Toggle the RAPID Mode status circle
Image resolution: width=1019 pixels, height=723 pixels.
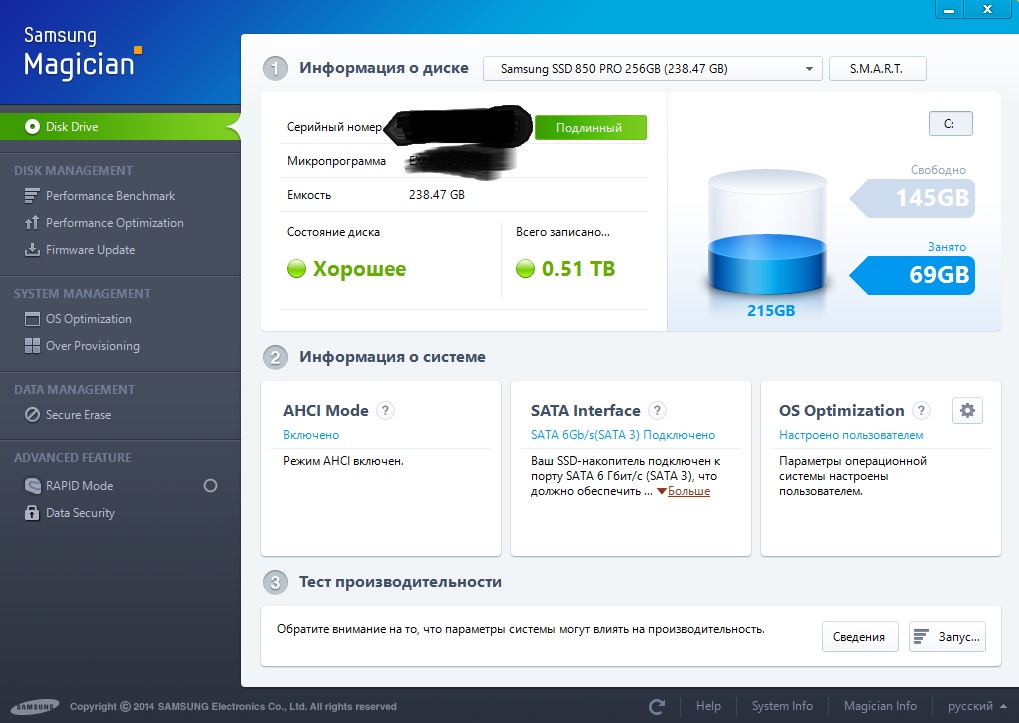coord(210,485)
